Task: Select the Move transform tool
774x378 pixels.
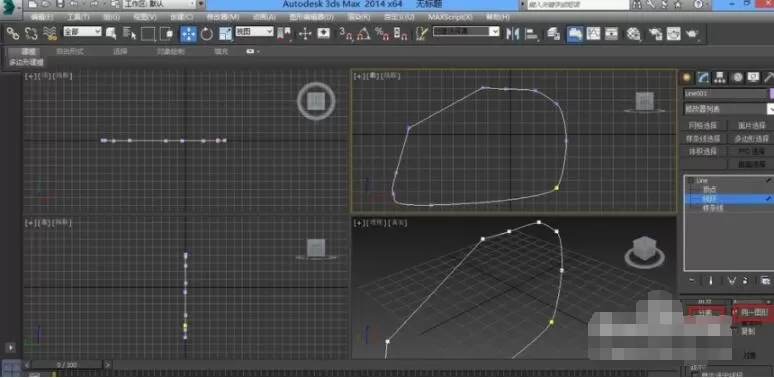Action: pyautogui.click(x=188, y=34)
